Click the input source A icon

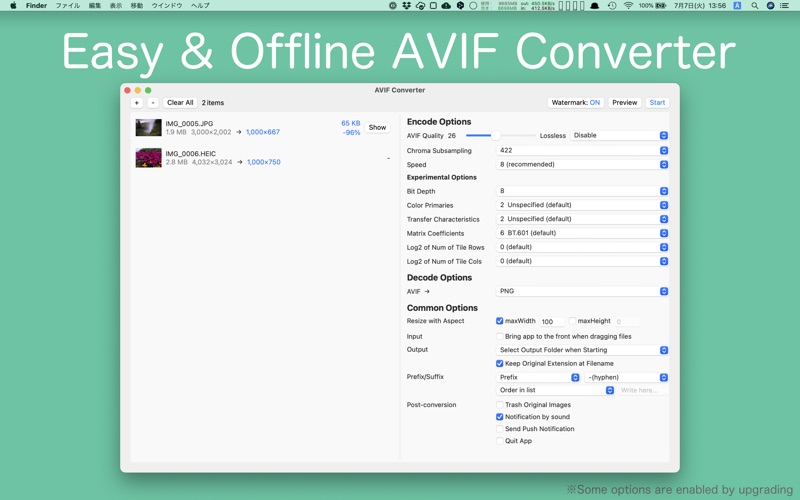click(x=737, y=6)
